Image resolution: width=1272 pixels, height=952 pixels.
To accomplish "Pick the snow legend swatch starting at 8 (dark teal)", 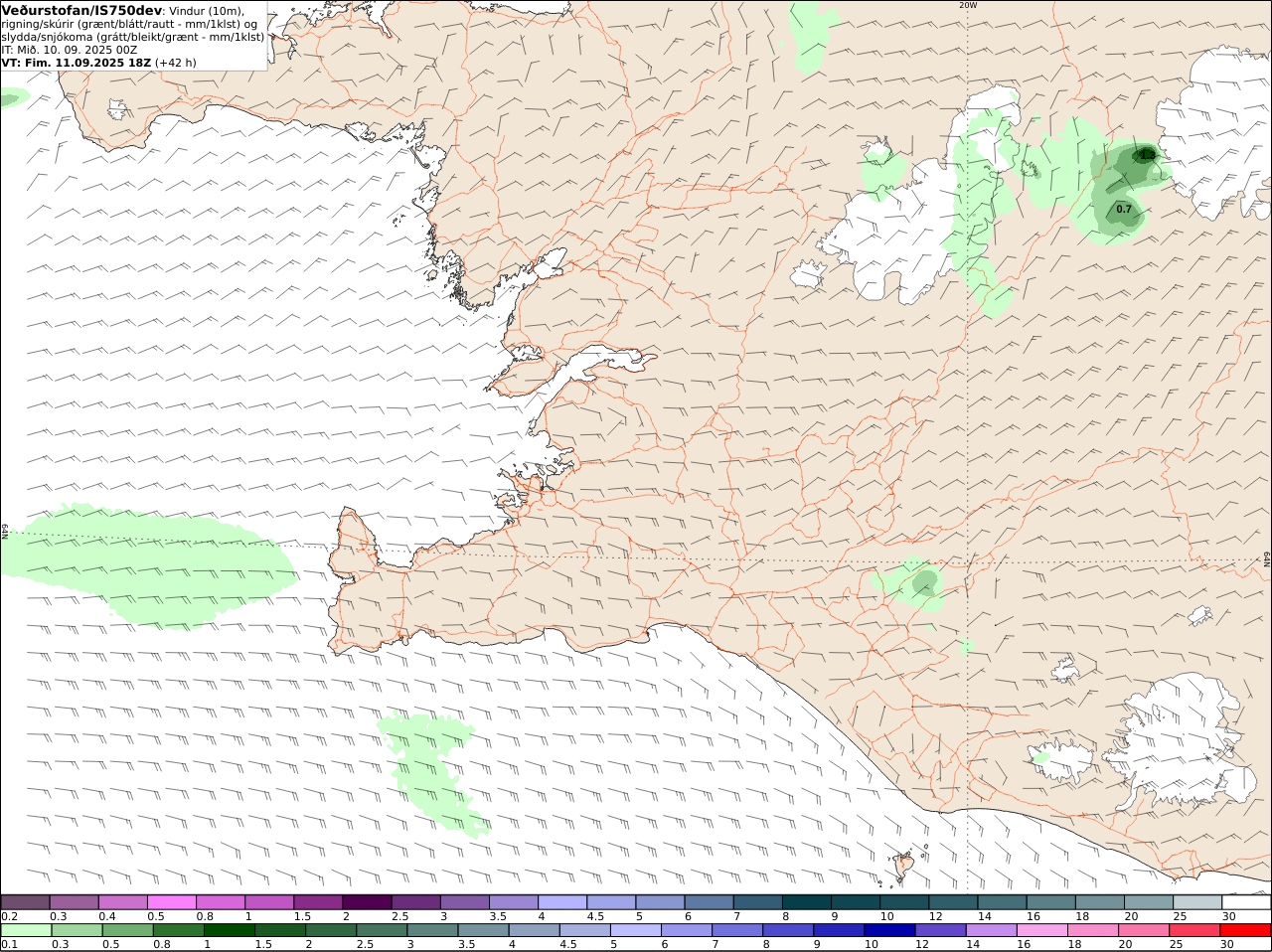I will [x=806, y=901].
